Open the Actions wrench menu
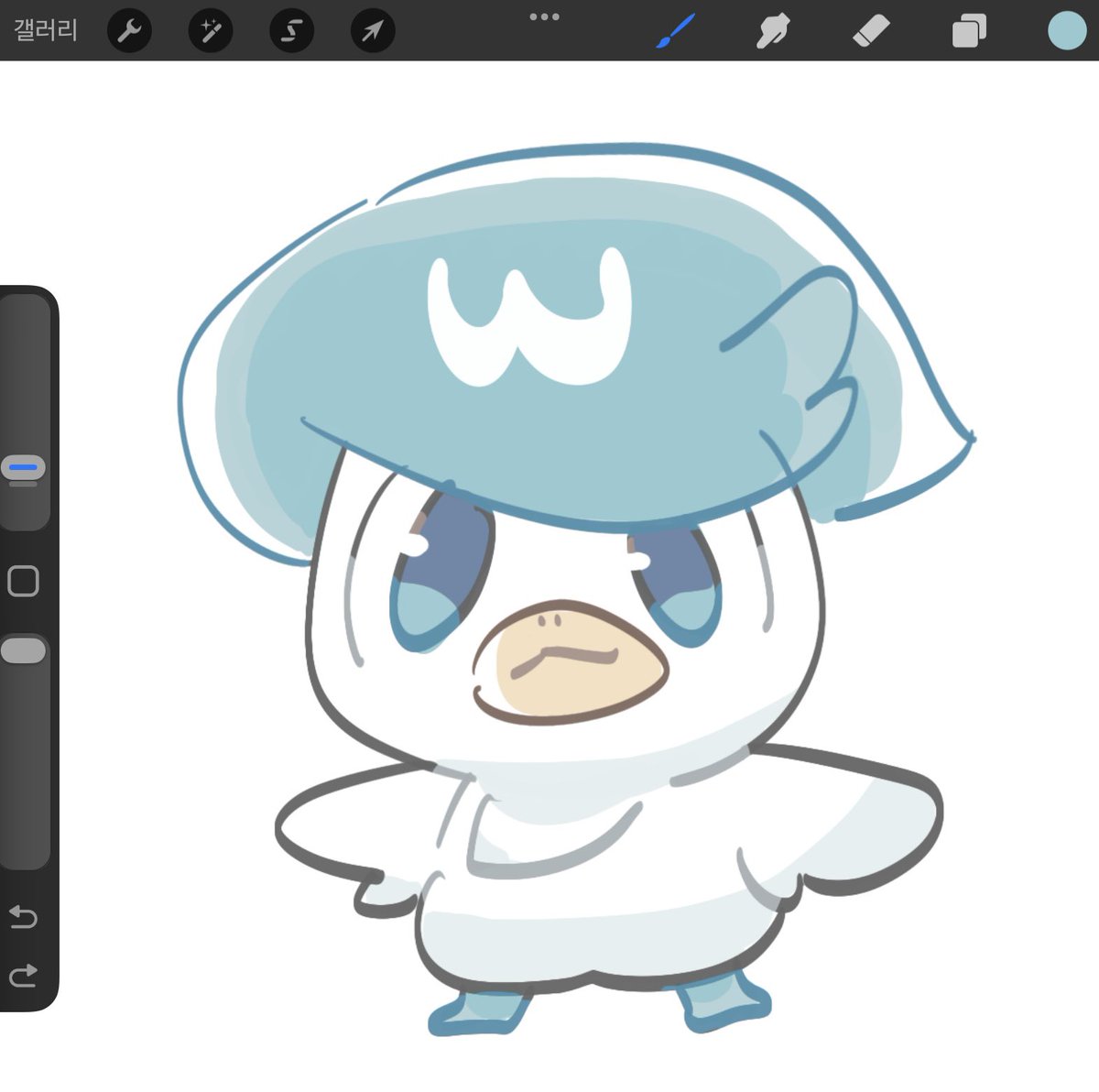This screenshot has width=1099, height=1092. (x=129, y=31)
